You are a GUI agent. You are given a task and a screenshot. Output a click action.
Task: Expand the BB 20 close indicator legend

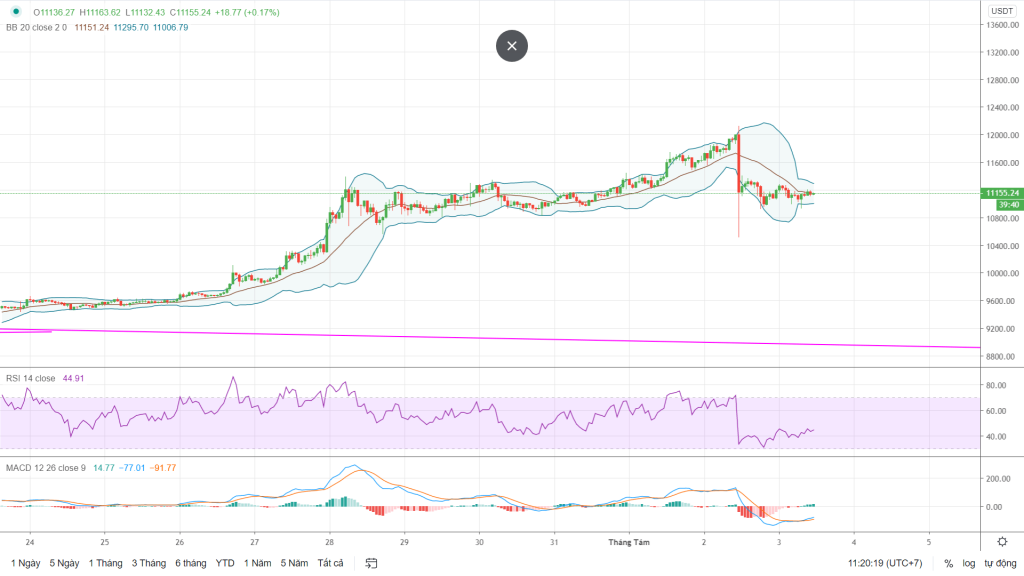point(36,27)
